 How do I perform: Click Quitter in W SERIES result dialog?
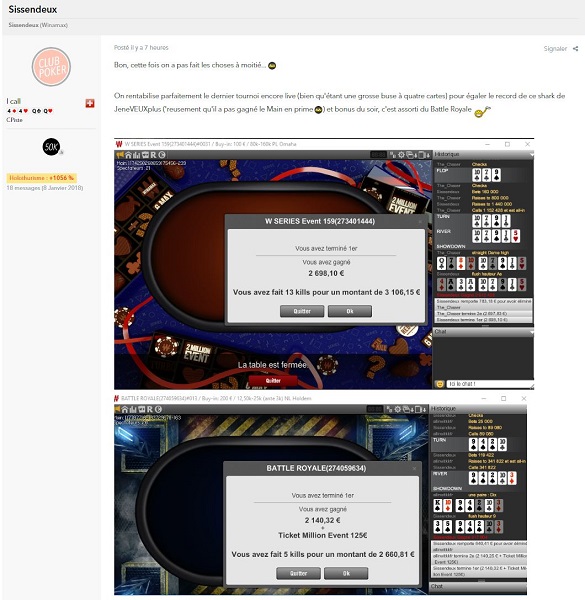(x=302, y=311)
